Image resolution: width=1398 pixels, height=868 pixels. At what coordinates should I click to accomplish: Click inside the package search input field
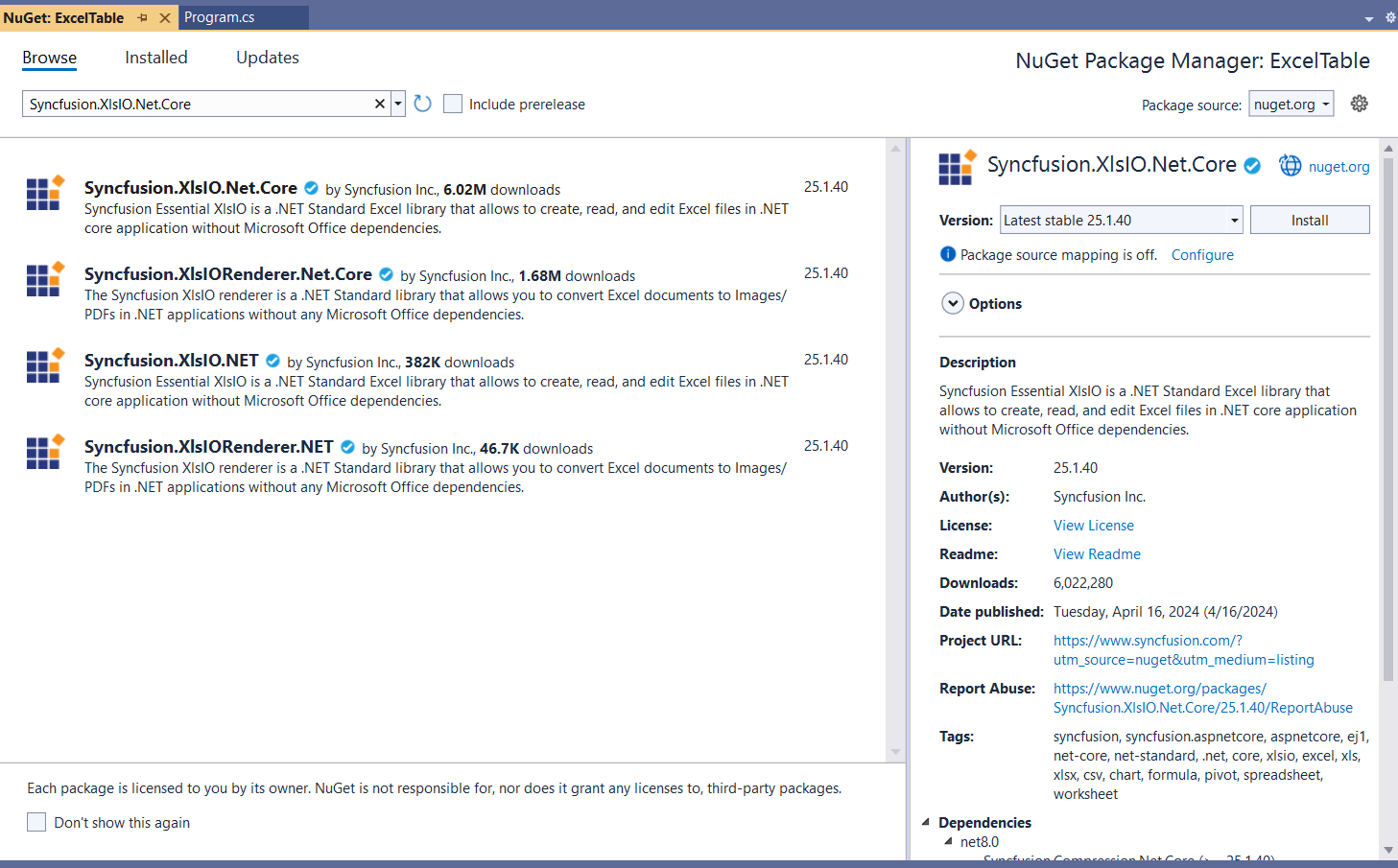click(197, 104)
